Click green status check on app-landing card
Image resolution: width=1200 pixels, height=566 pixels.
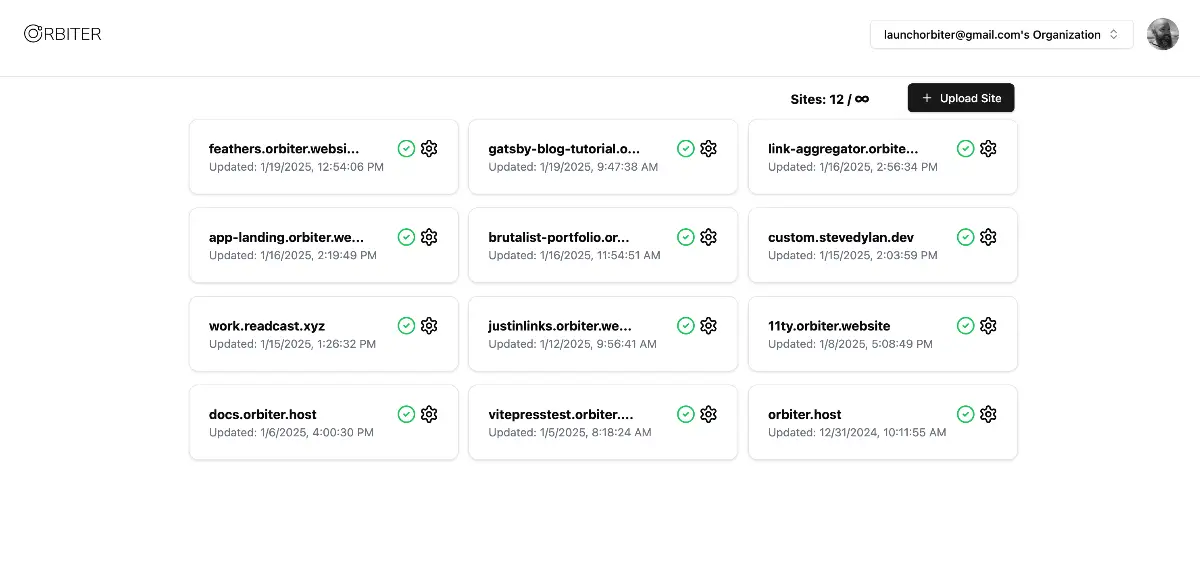(x=406, y=237)
